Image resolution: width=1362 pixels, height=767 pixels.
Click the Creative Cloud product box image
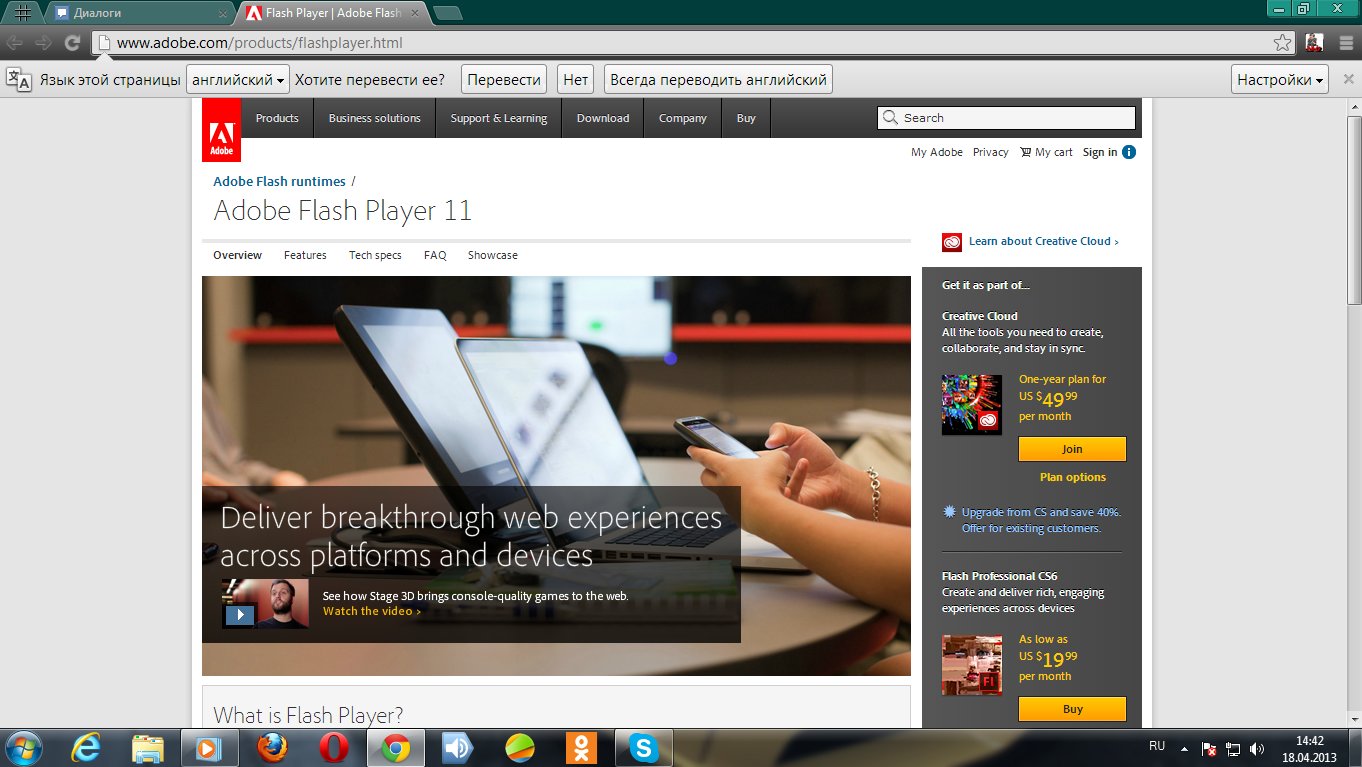click(x=972, y=405)
